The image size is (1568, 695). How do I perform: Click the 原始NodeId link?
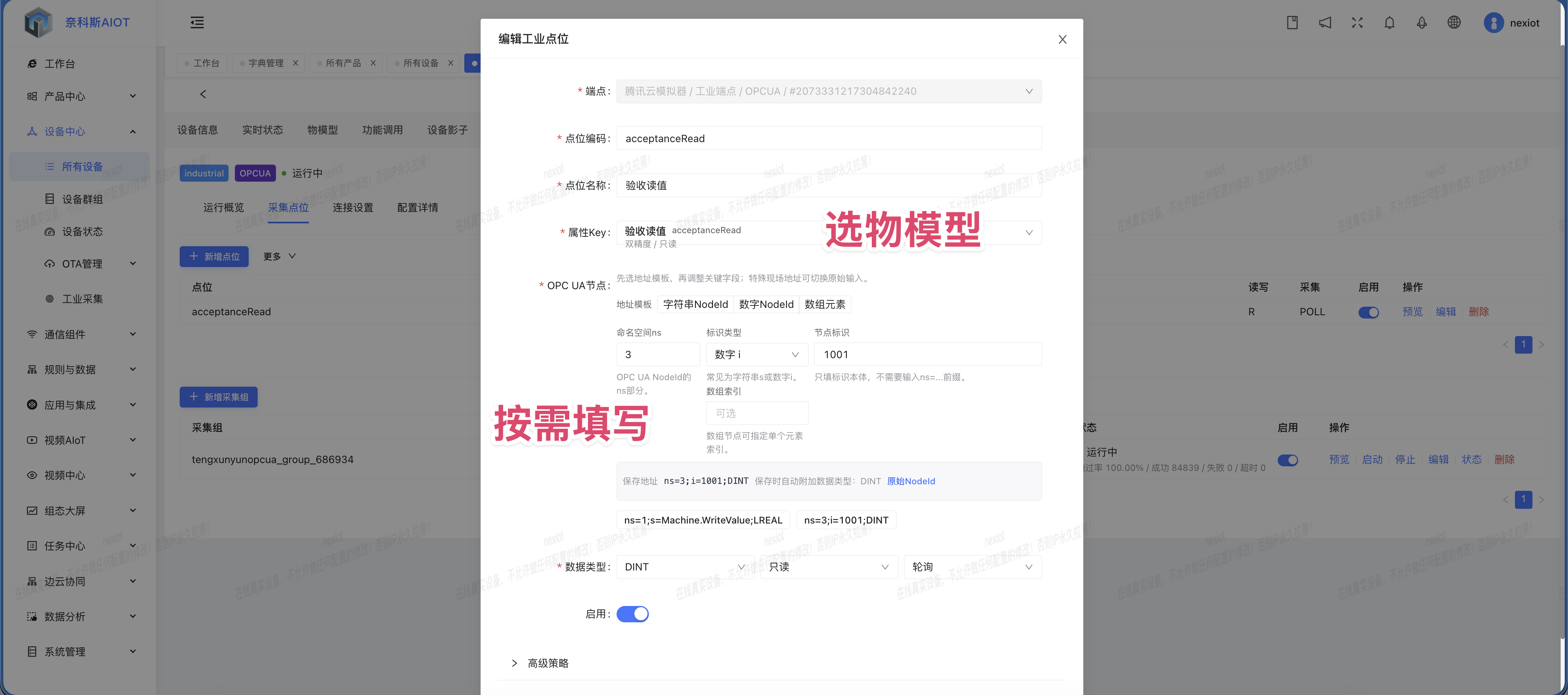tap(911, 481)
